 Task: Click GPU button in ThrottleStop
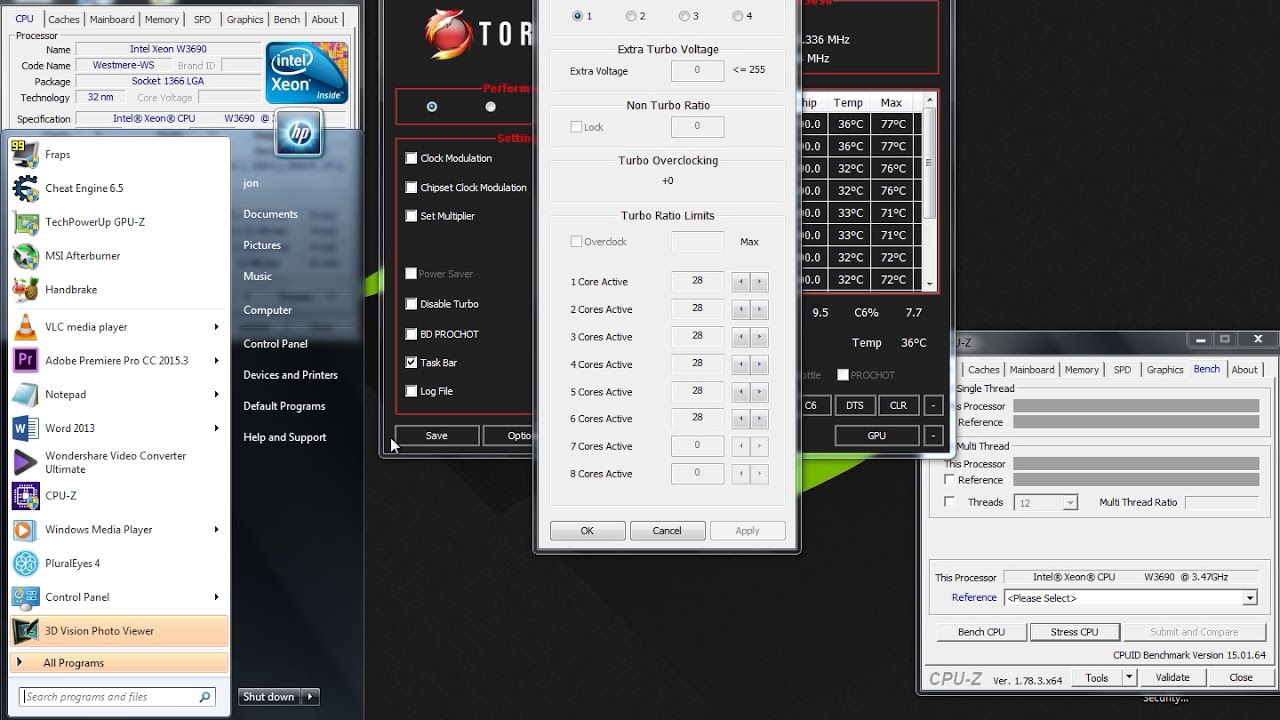[876, 436]
